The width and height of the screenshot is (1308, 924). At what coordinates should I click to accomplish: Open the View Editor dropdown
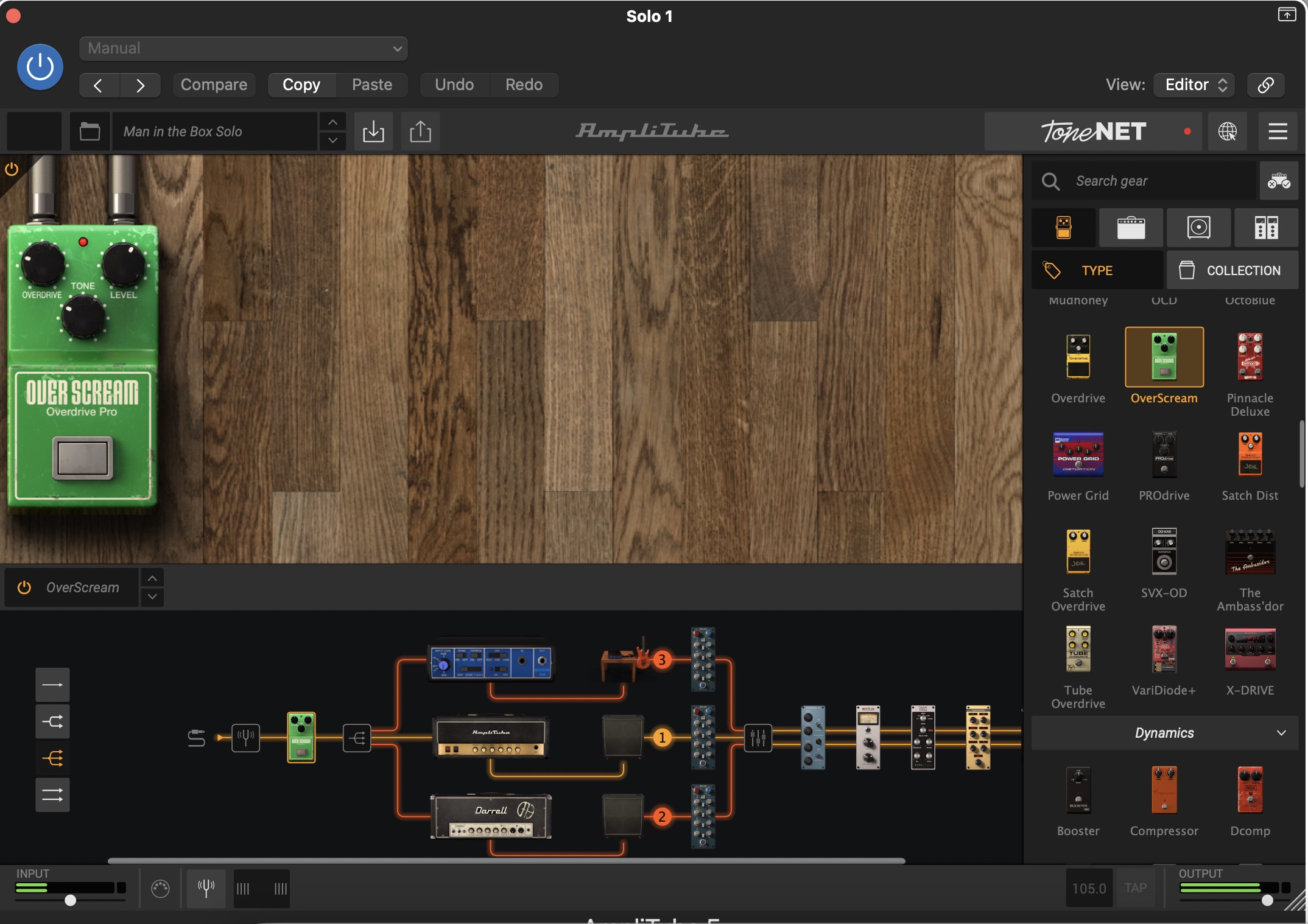click(x=1195, y=85)
